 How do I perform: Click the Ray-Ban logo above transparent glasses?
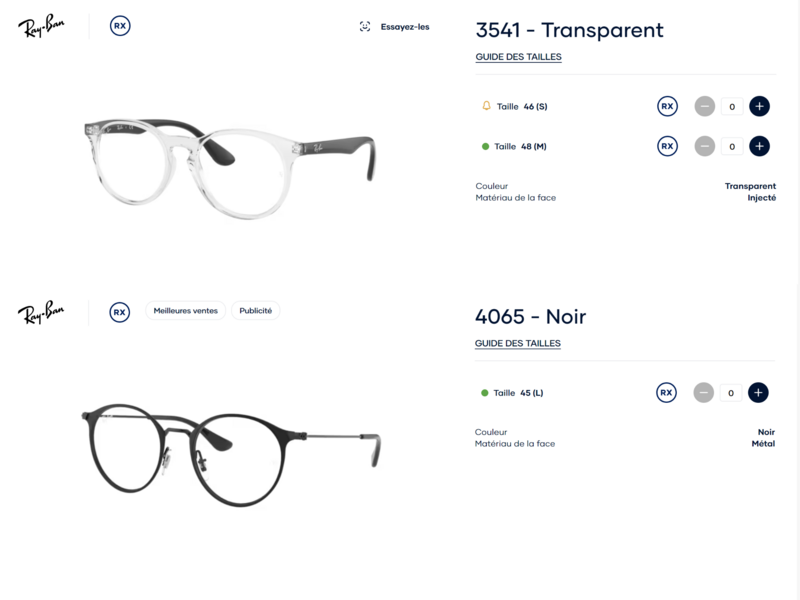tap(41, 26)
